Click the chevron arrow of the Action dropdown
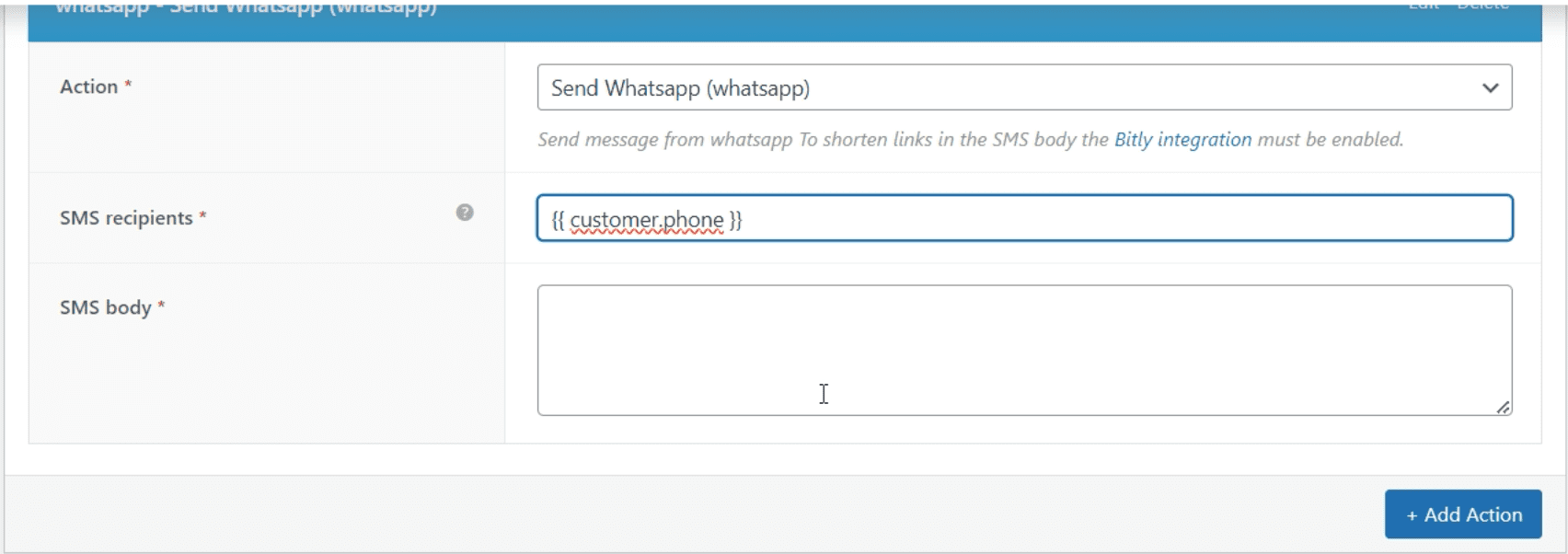Image resolution: width=1568 pixels, height=554 pixels. pos(1490,88)
